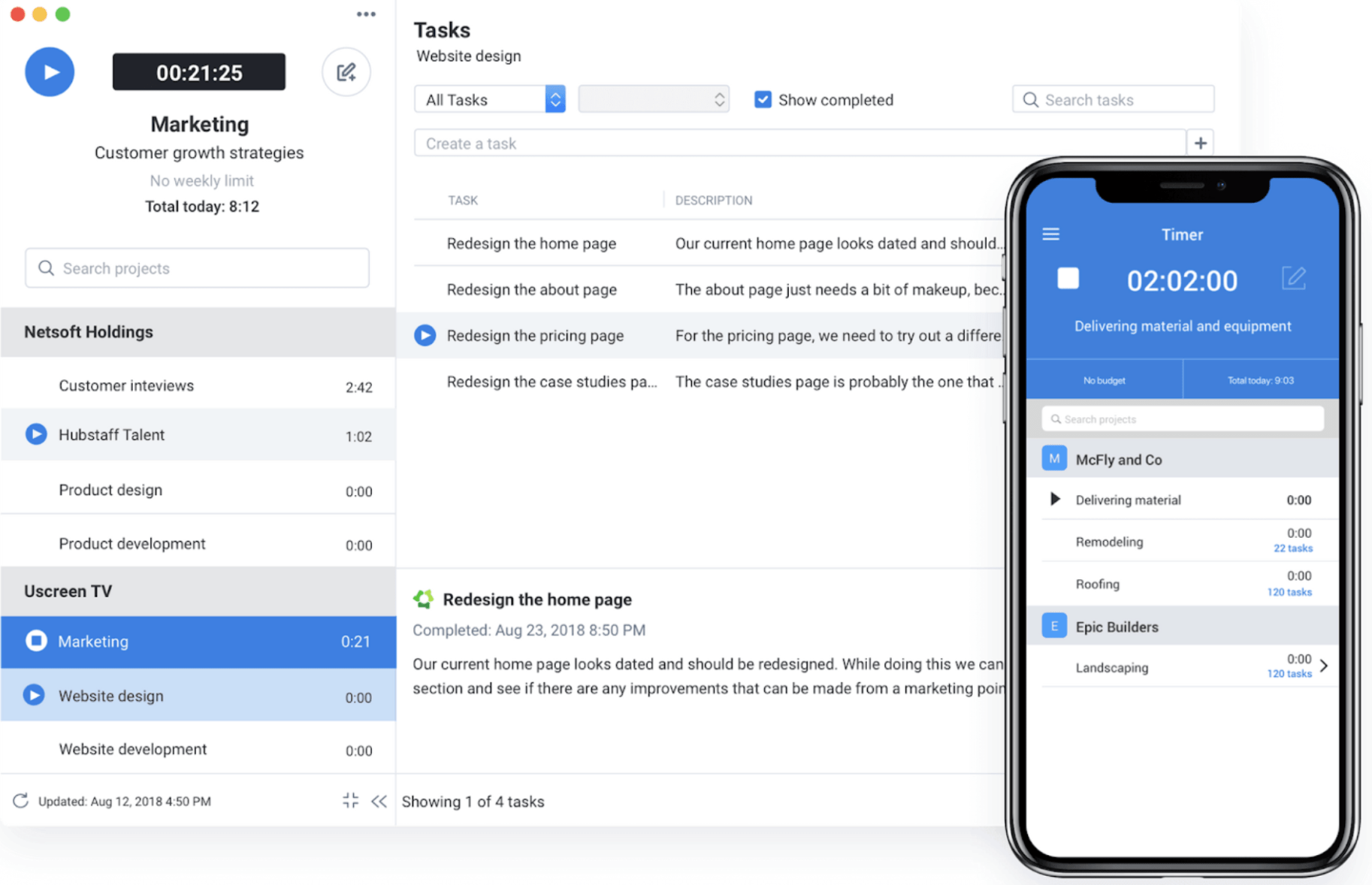Click the macOS green zoom button
Image resolution: width=1372 pixels, height=885 pixels.
coord(63,14)
